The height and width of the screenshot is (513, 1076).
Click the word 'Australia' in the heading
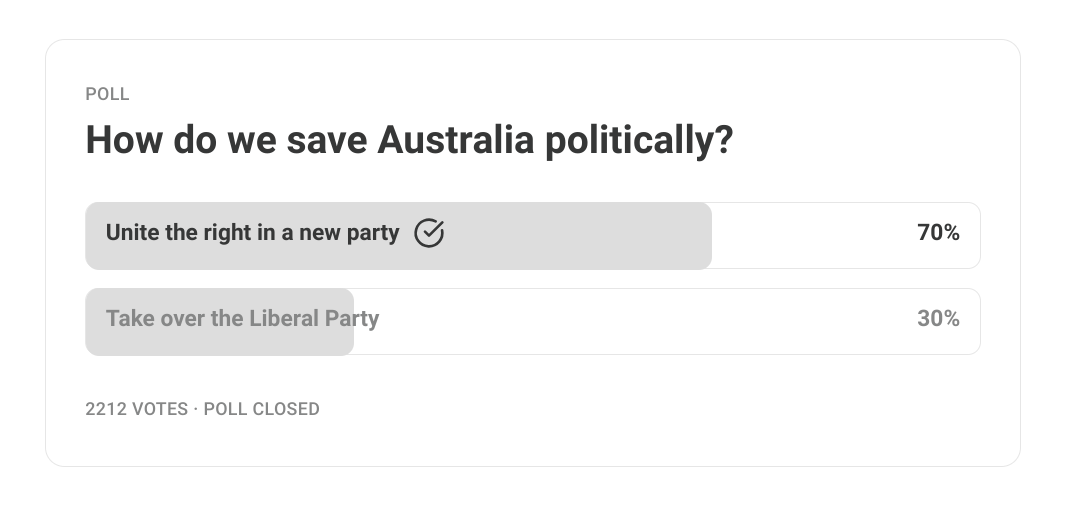tap(456, 140)
